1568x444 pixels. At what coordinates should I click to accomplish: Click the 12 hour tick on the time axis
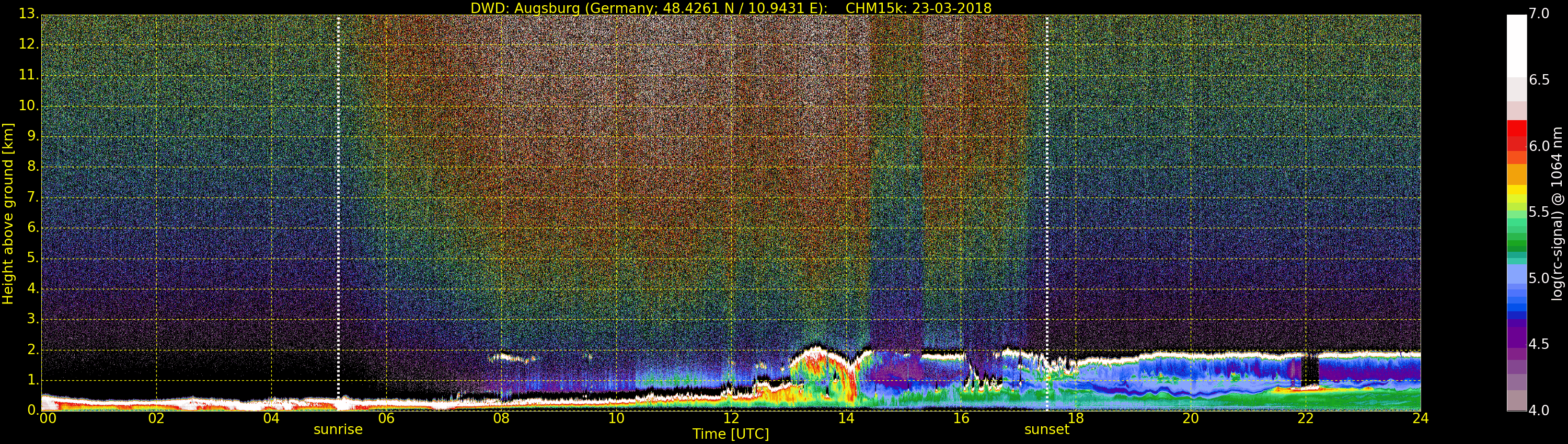(x=731, y=418)
